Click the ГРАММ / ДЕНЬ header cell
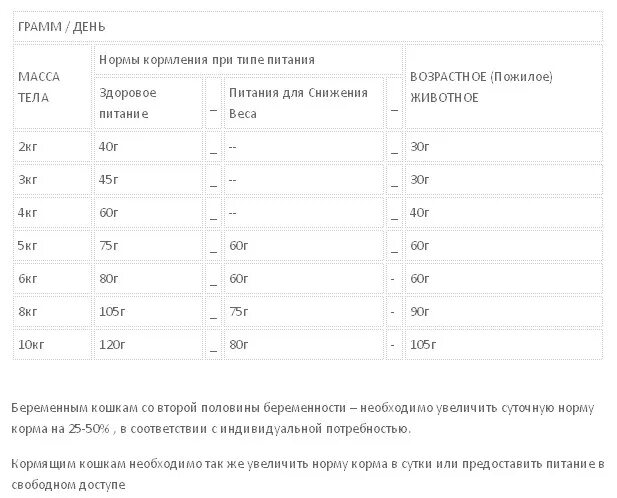Screen dimensions: 617x498 click(x=308, y=27)
